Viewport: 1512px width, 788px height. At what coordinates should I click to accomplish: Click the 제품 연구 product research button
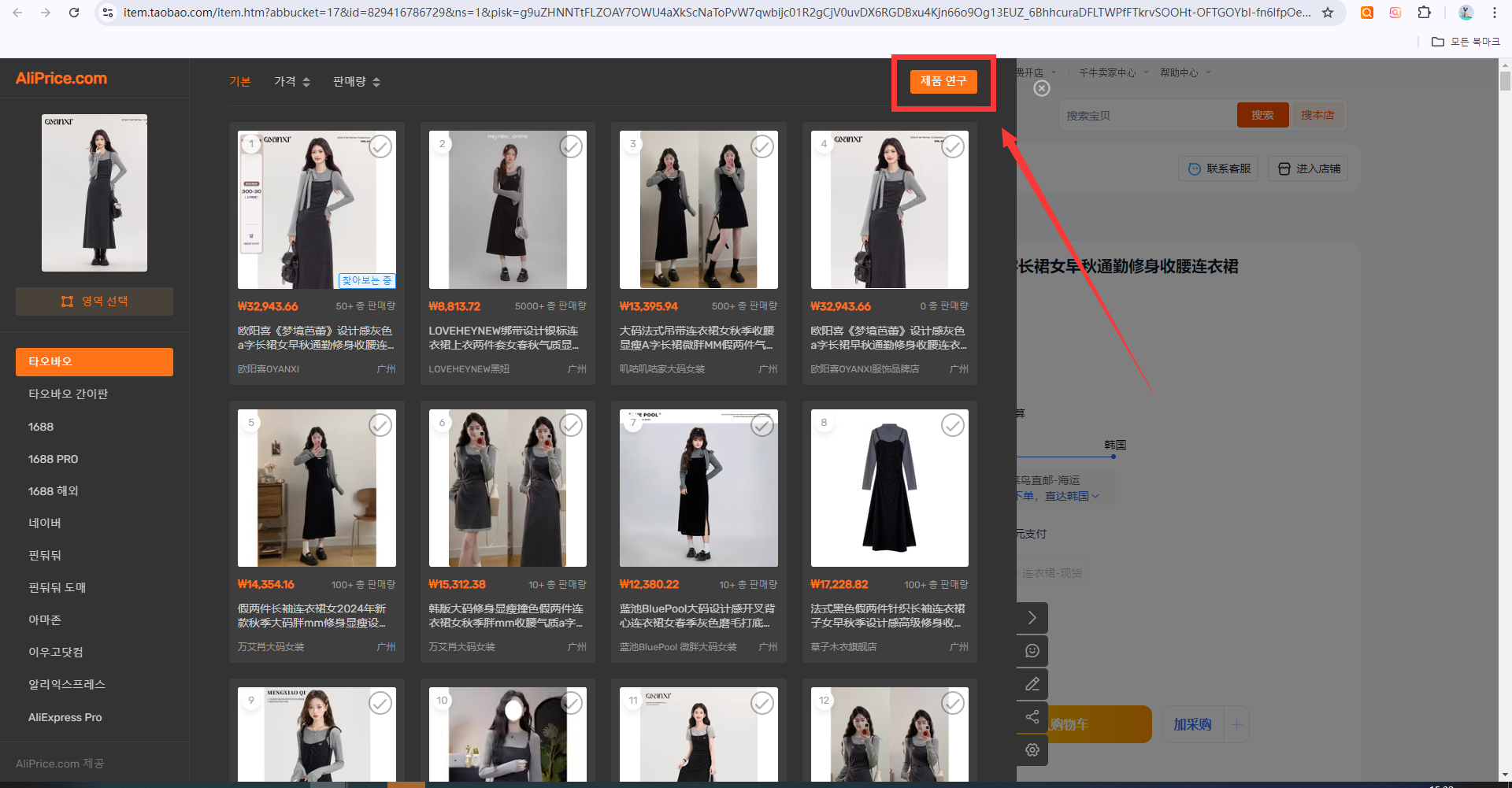943,82
